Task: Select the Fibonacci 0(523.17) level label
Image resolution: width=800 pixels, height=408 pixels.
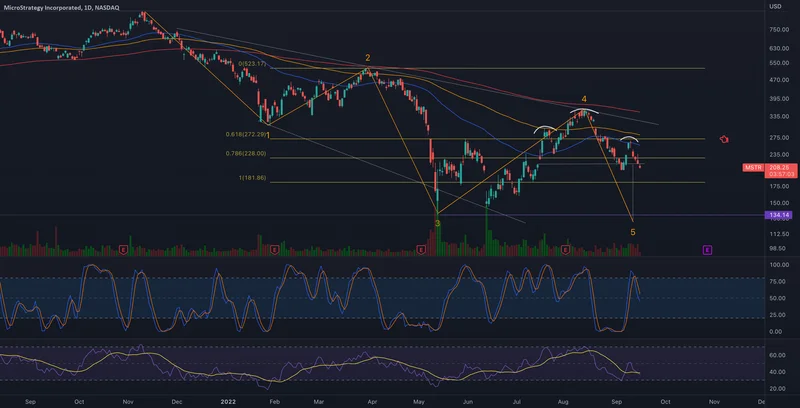Action: 252,63
